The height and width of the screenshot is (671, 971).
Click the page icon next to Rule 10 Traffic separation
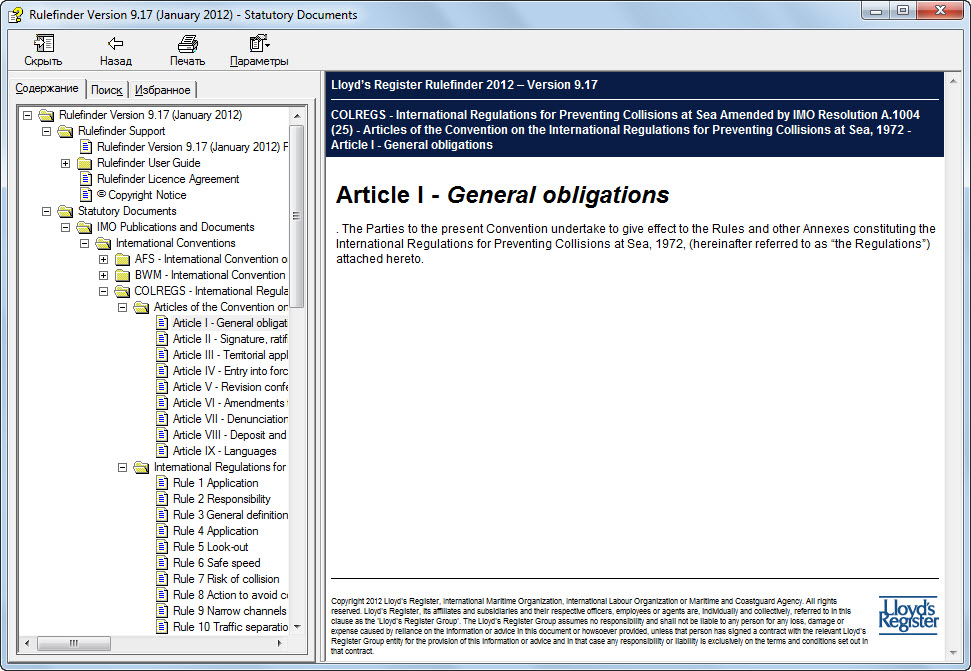pyautogui.click(x=162, y=627)
